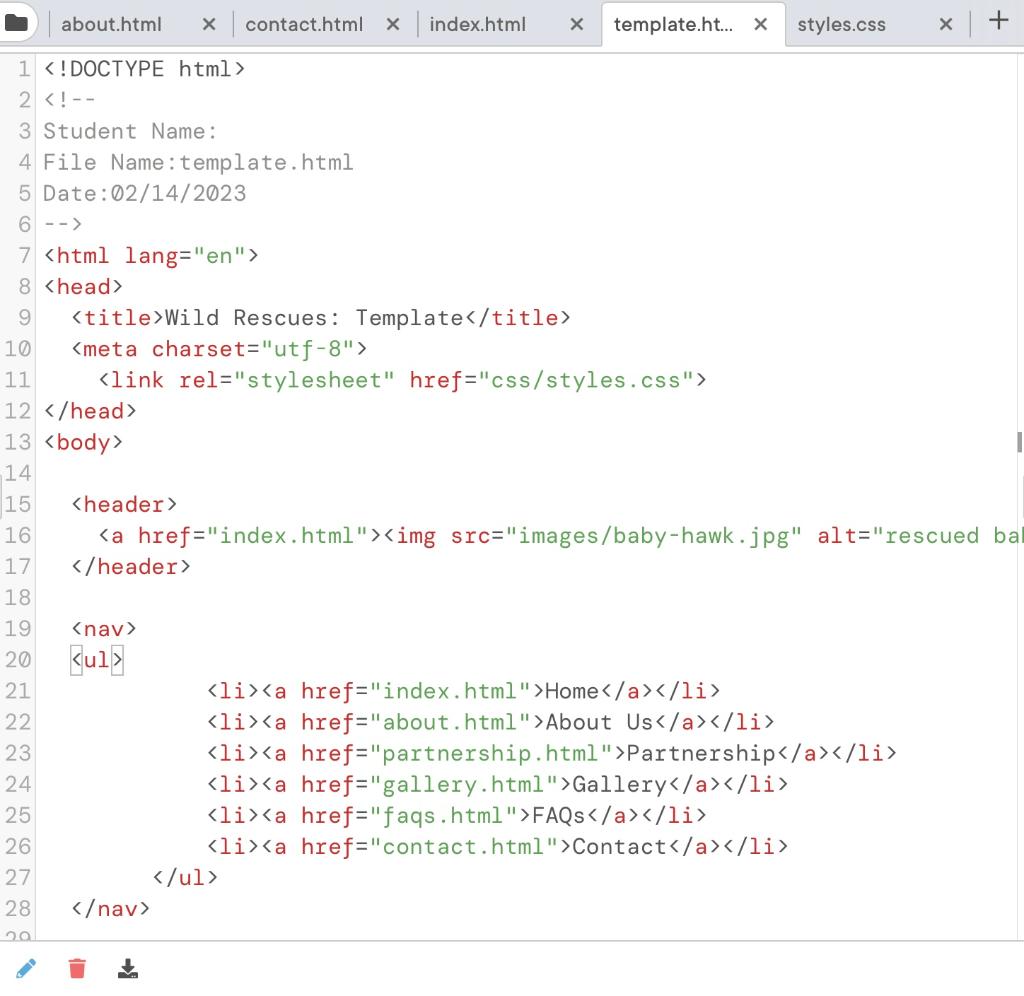The width and height of the screenshot is (1024, 996).
Task: Close the template.html tab
Action: click(761, 25)
